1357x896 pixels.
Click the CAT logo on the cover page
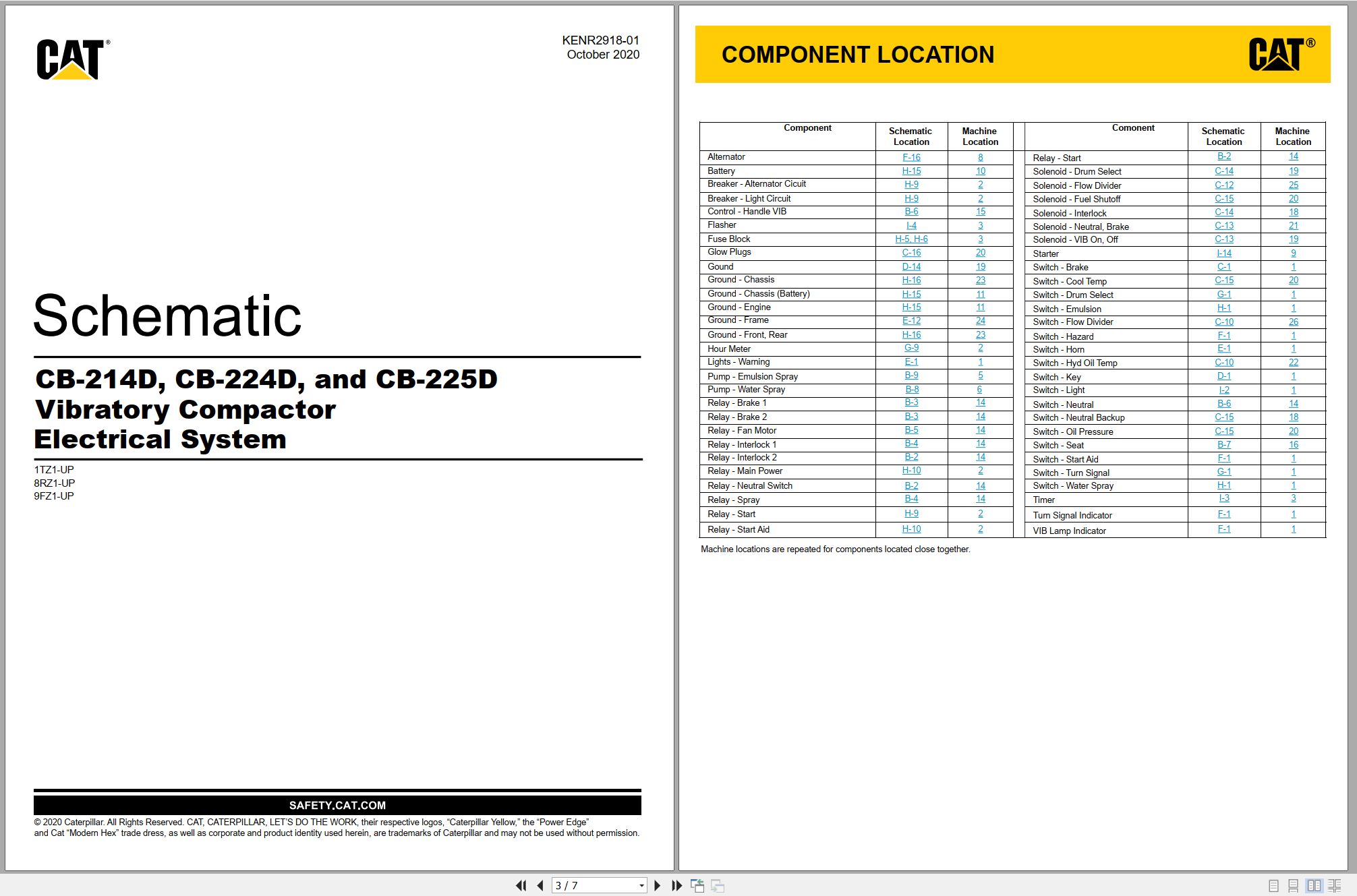coord(73,59)
